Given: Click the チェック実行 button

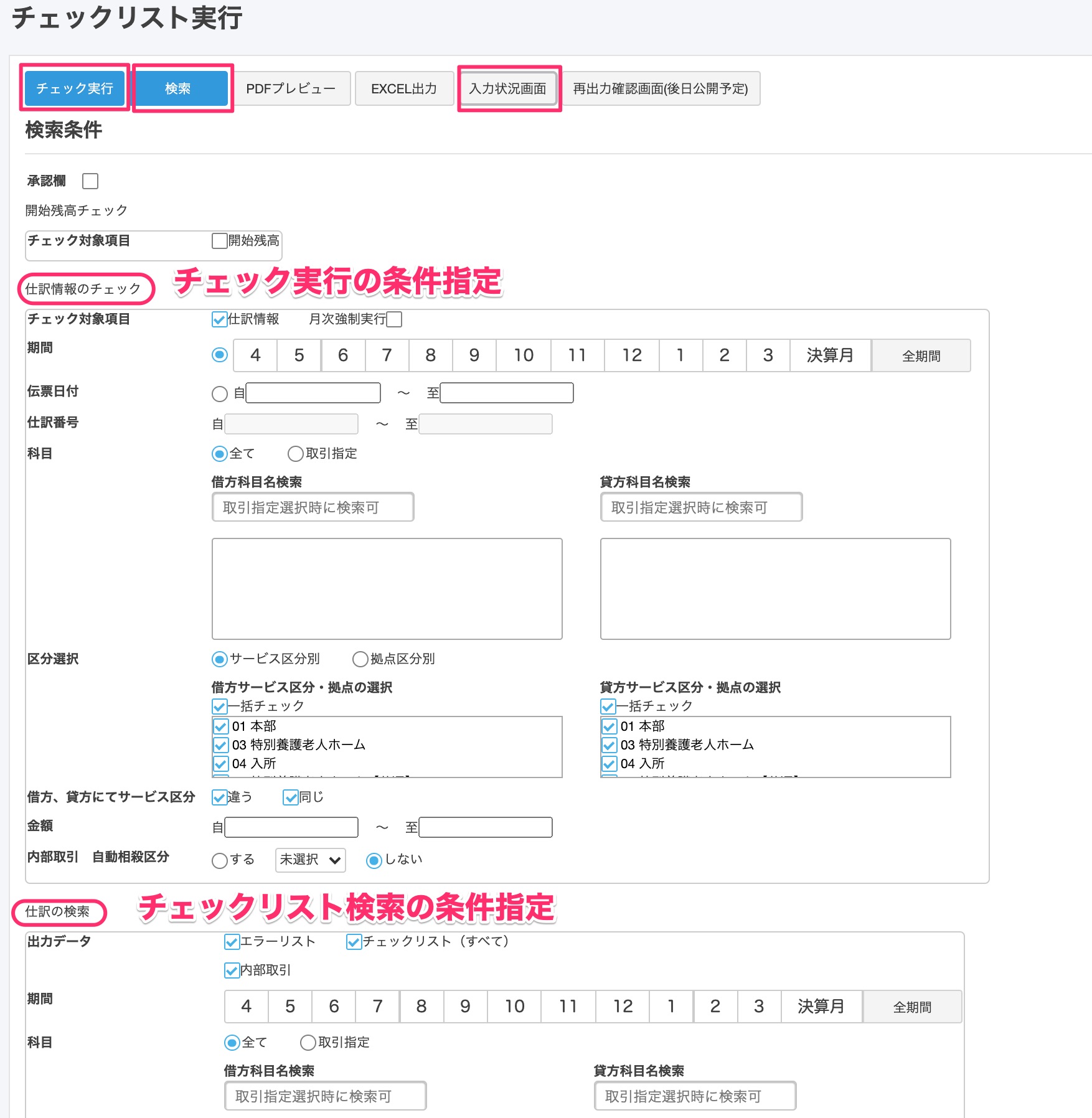Looking at the screenshot, I should (74, 88).
